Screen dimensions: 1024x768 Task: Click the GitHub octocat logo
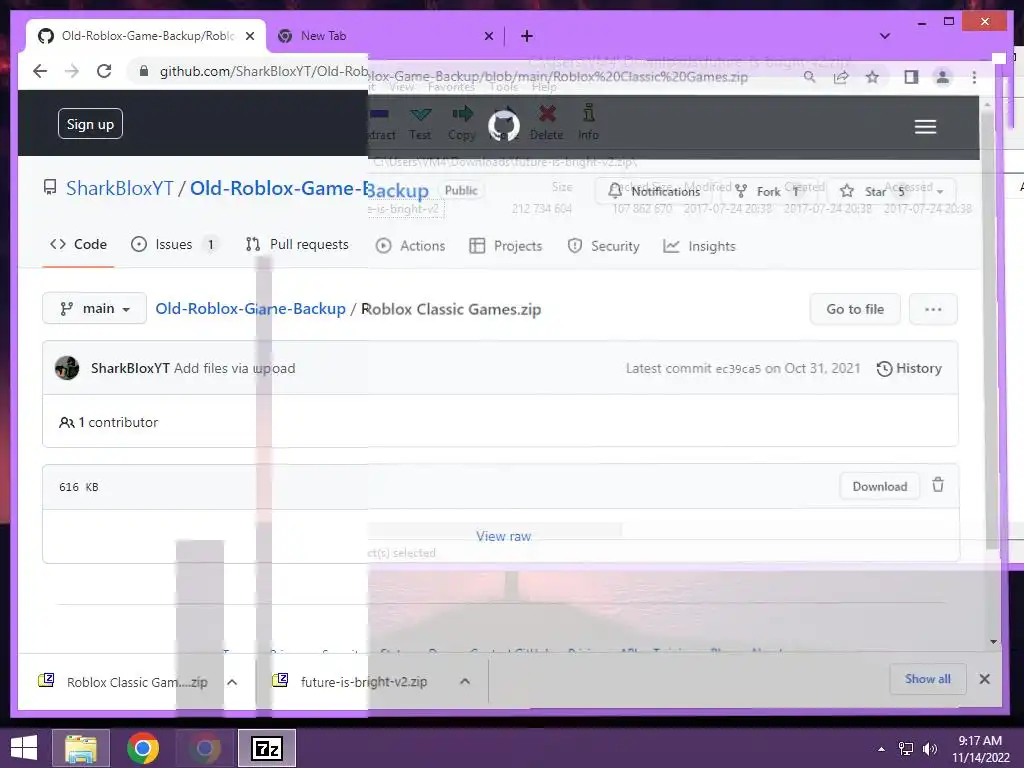point(504,125)
